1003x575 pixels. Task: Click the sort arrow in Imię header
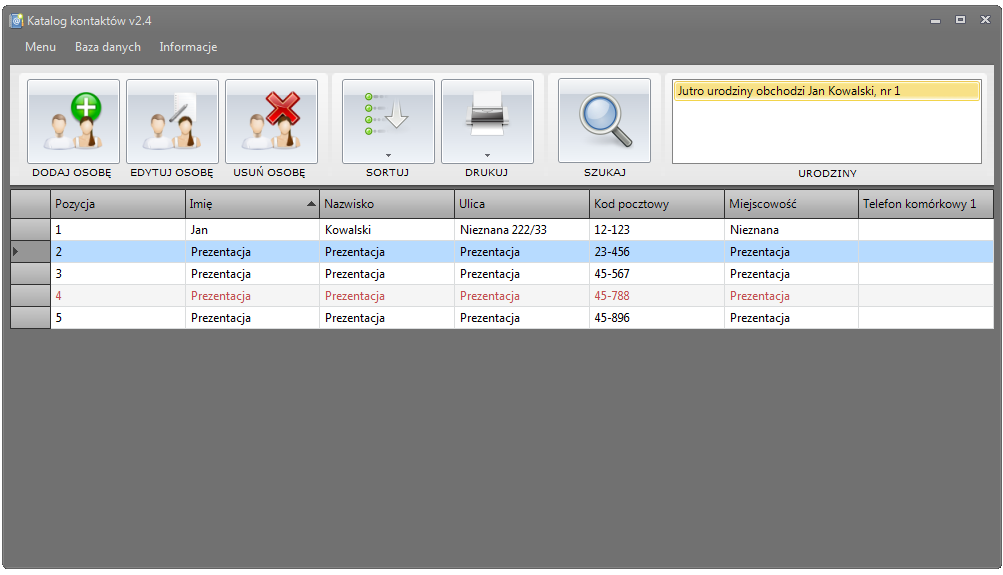pos(311,204)
